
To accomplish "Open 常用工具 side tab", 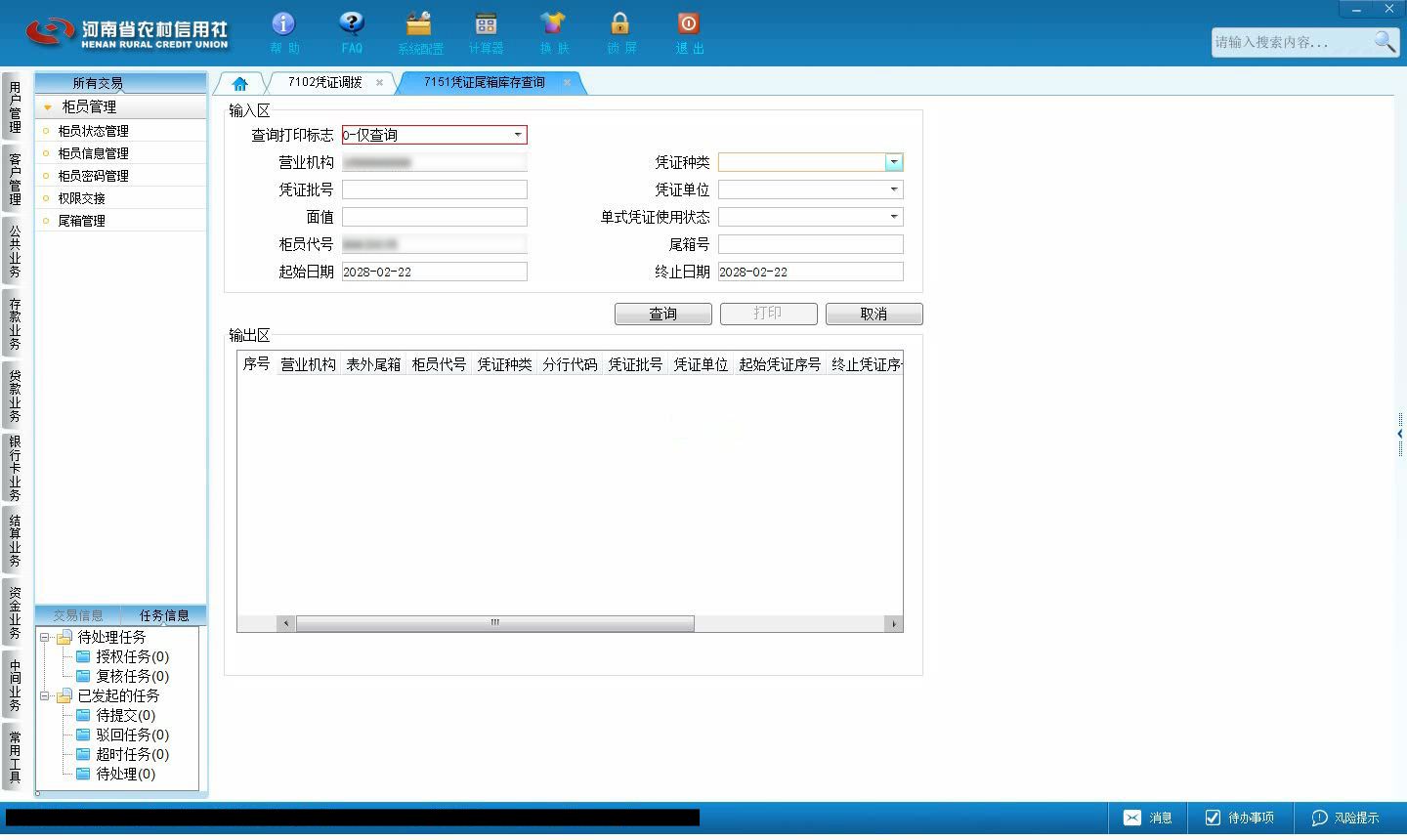I will 15,756.
